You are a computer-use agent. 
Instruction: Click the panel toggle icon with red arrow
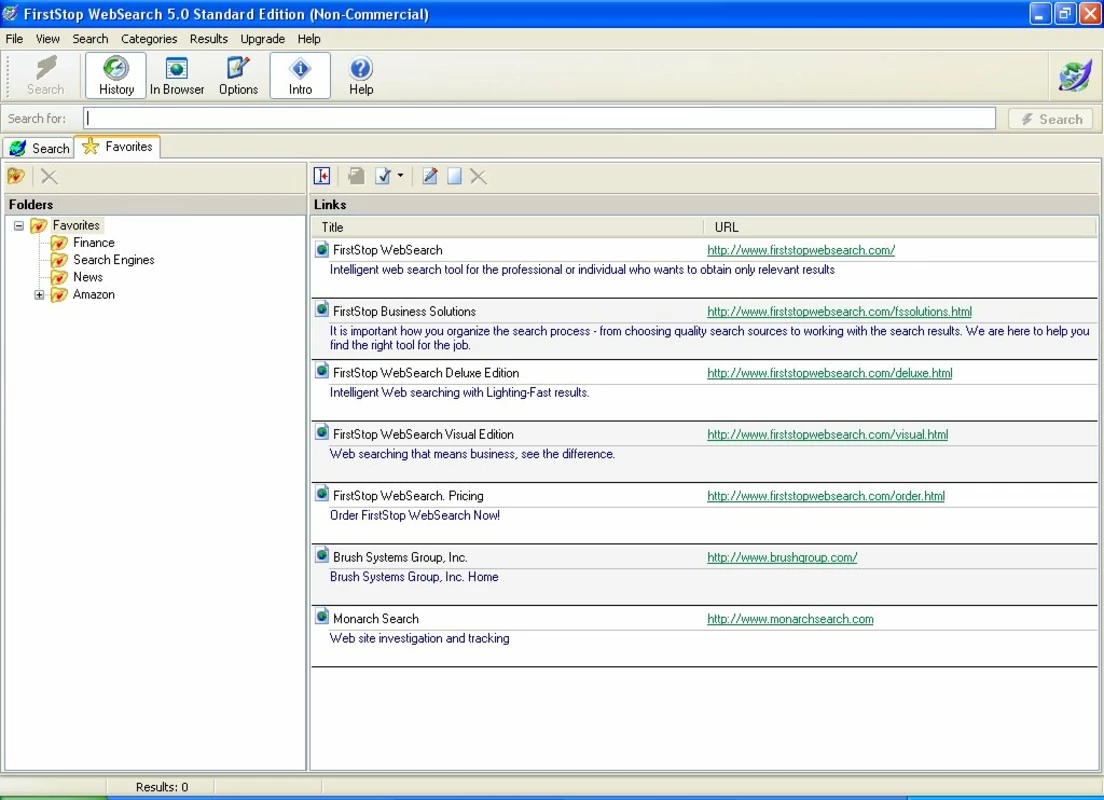coord(322,176)
